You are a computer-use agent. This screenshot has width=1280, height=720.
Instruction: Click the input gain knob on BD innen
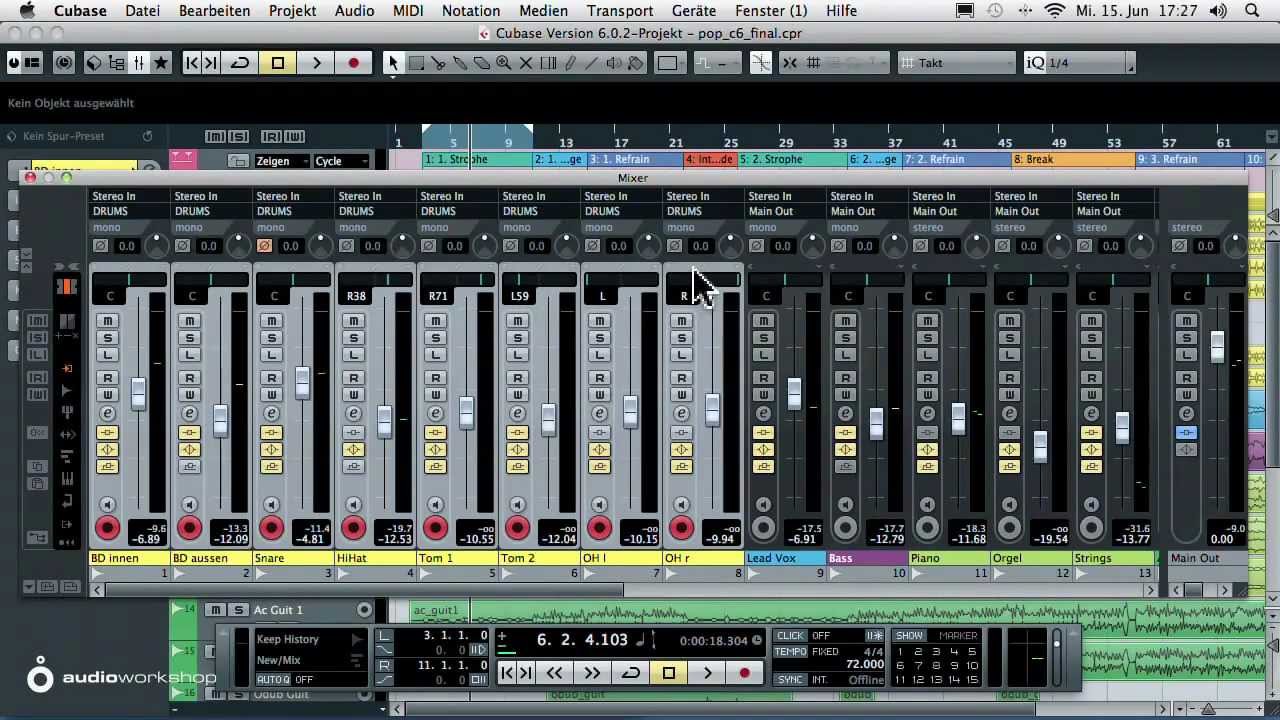[x=157, y=245]
